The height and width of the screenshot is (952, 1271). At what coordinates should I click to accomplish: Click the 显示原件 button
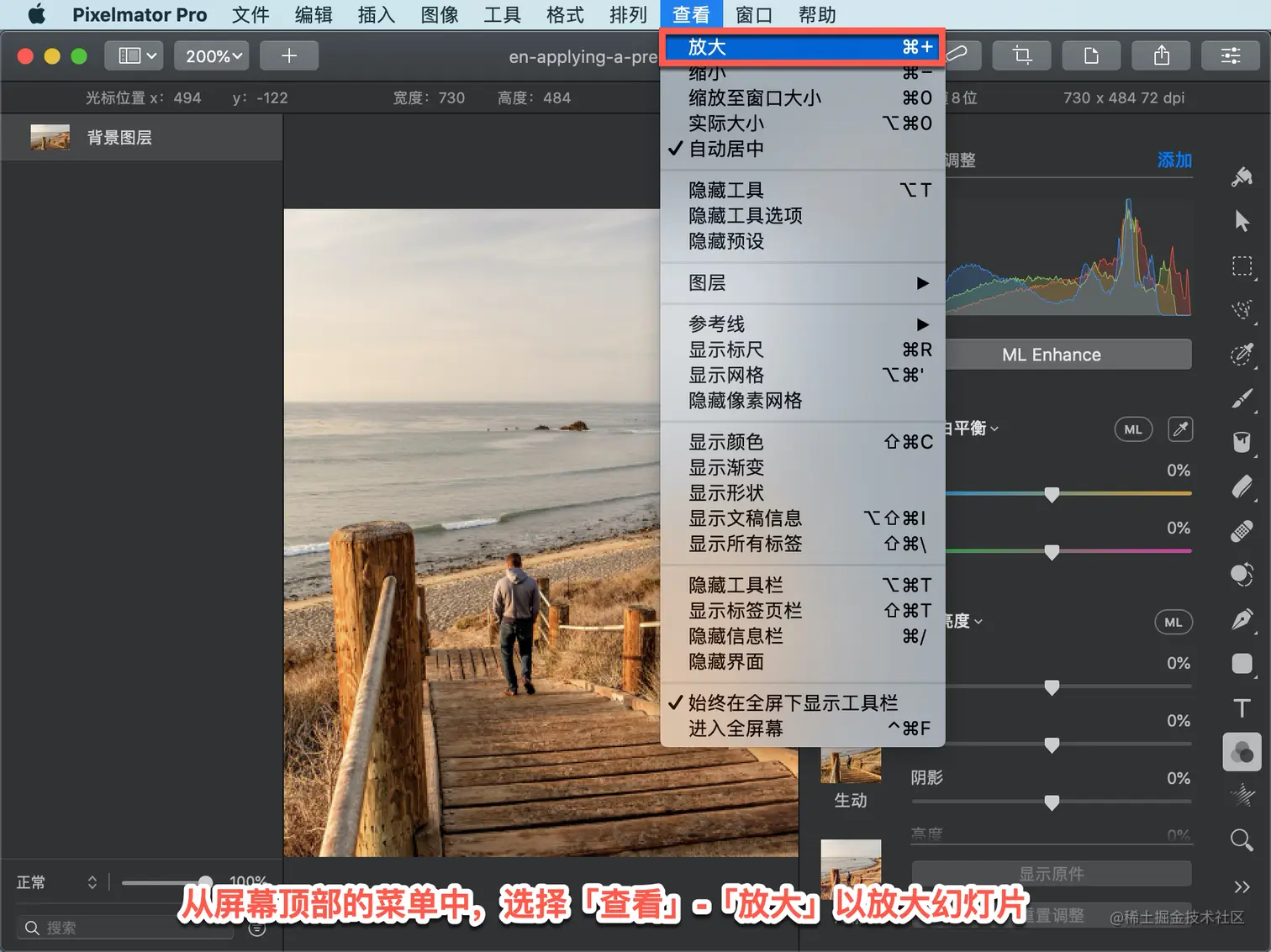tap(1052, 874)
